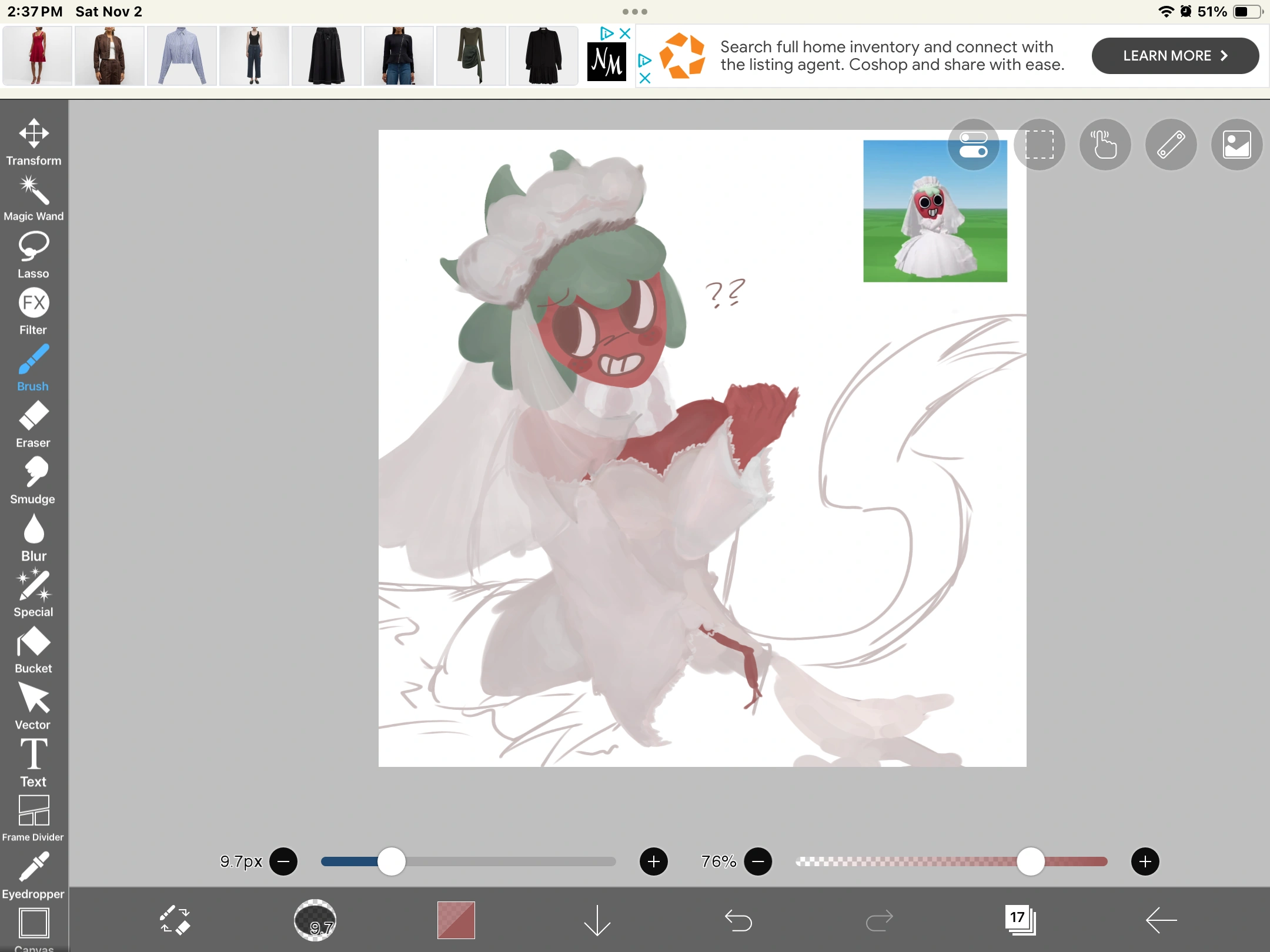Toggle the stabilizer hand-touch button
Screen dimensions: 1270x952
tap(1105, 145)
